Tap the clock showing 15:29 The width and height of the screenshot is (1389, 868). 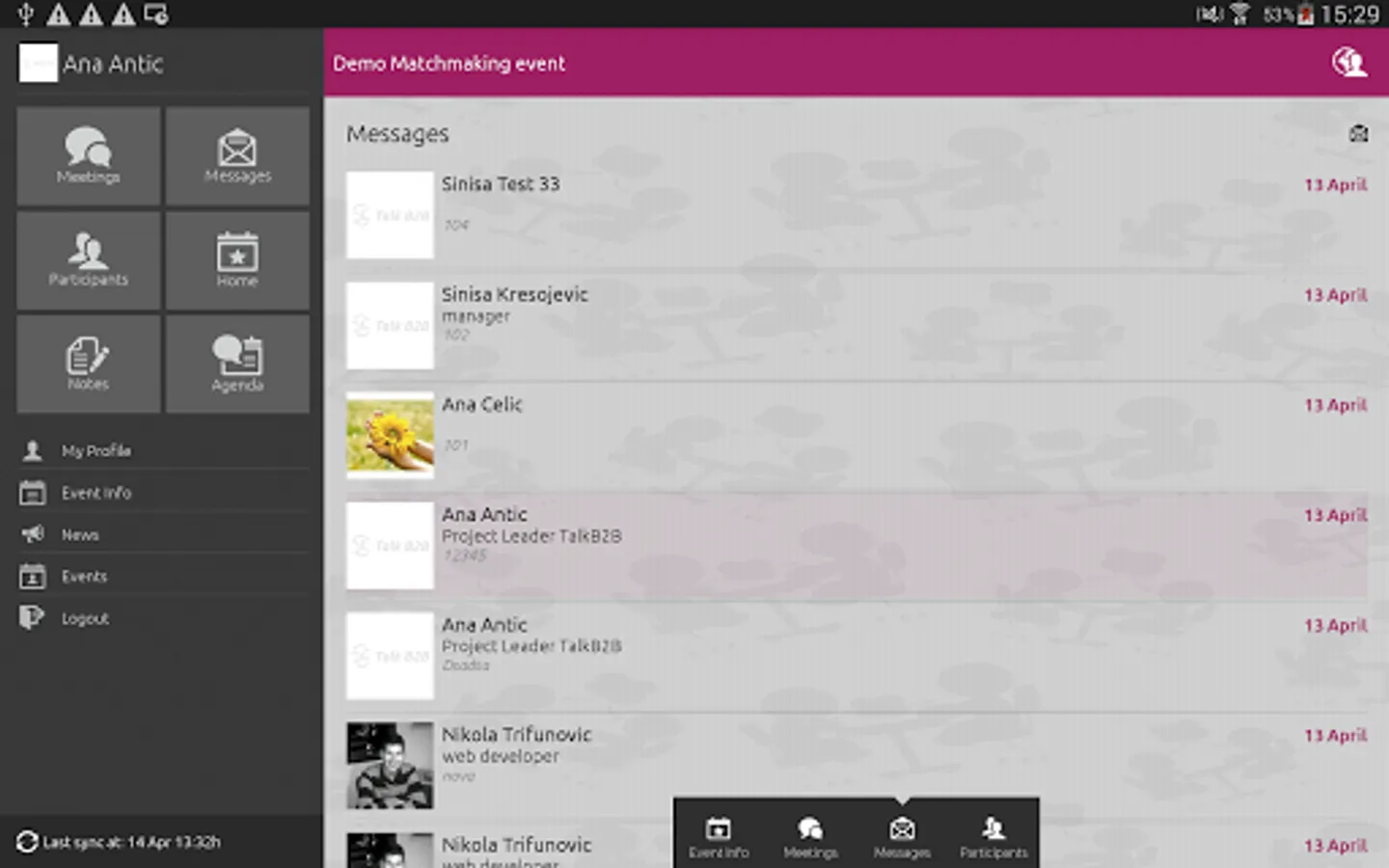(1349, 14)
